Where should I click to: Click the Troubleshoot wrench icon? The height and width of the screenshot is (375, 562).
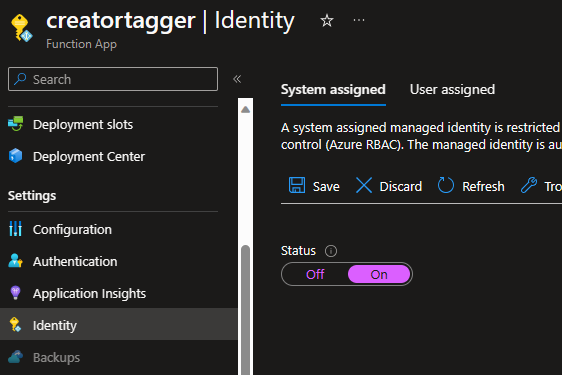click(529, 185)
